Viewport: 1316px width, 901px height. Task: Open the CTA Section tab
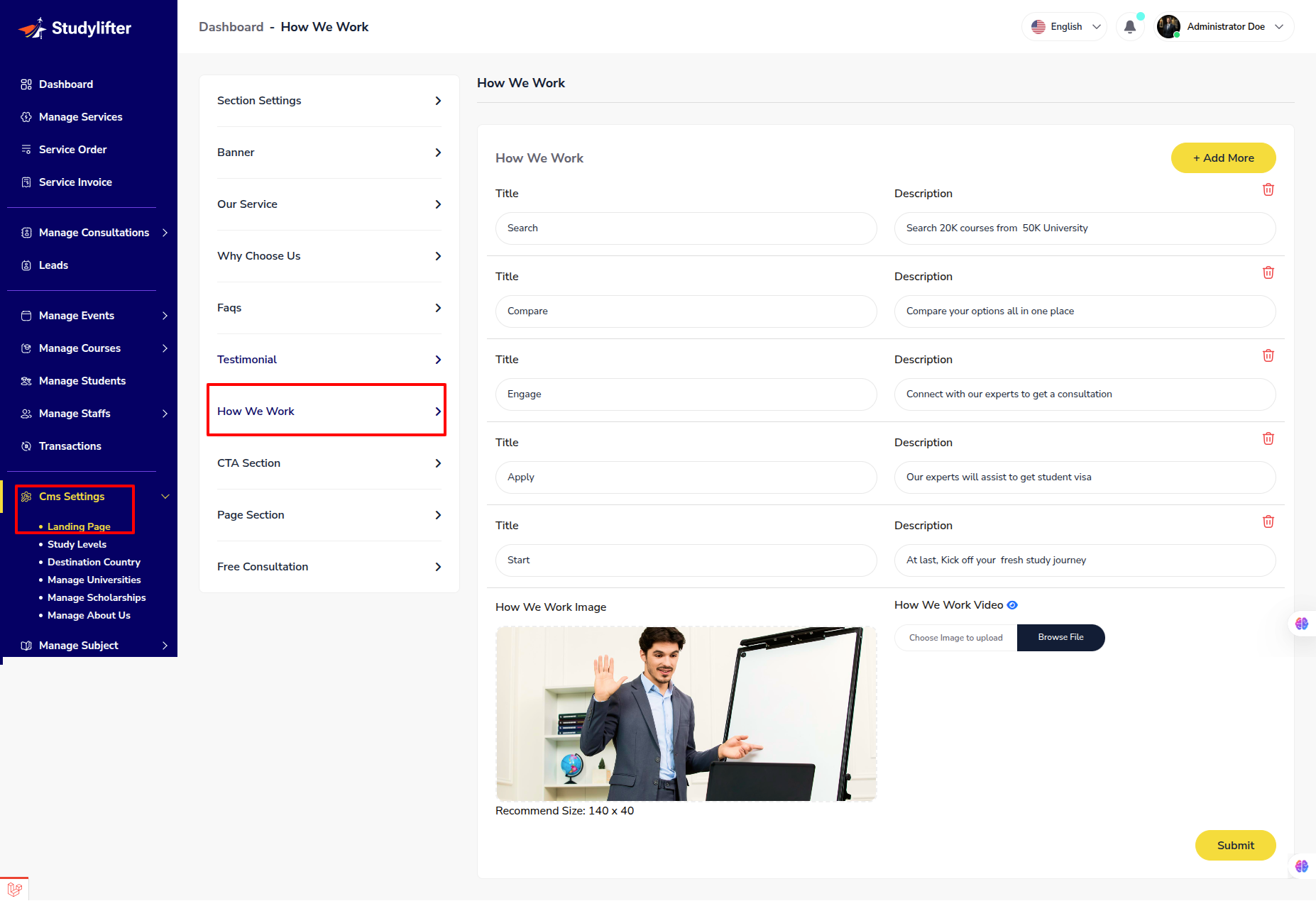pos(329,463)
